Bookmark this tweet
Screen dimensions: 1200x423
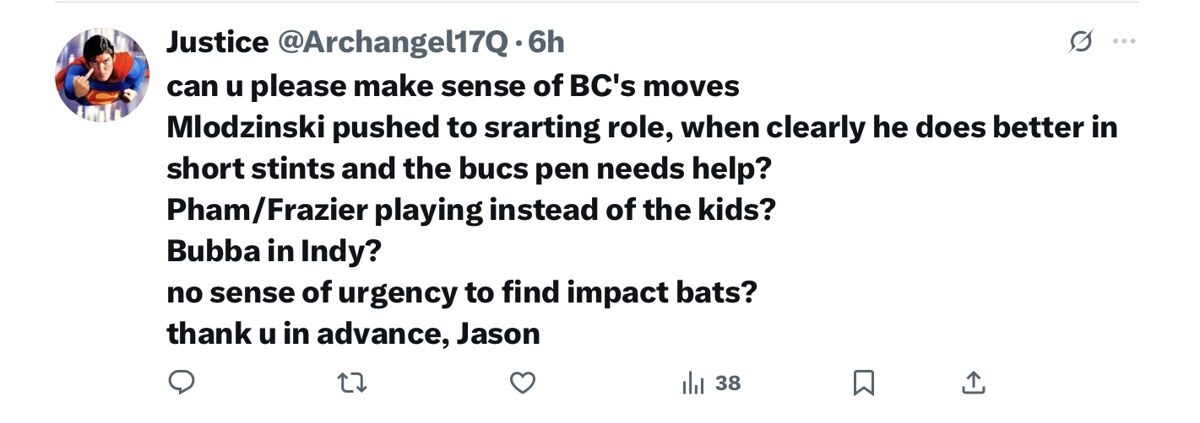click(x=864, y=382)
